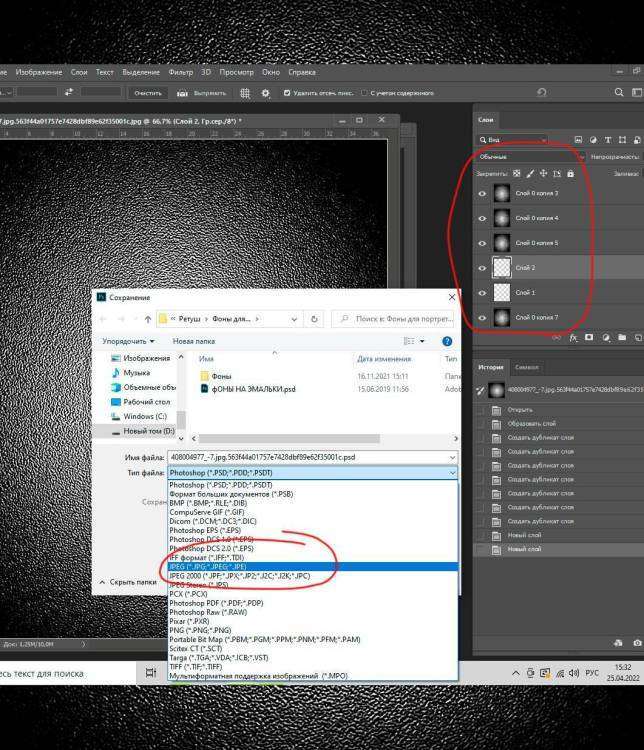Screen dimensions: 644x750
Task: Hide the layer Слой 2
Action: (x=483, y=268)
